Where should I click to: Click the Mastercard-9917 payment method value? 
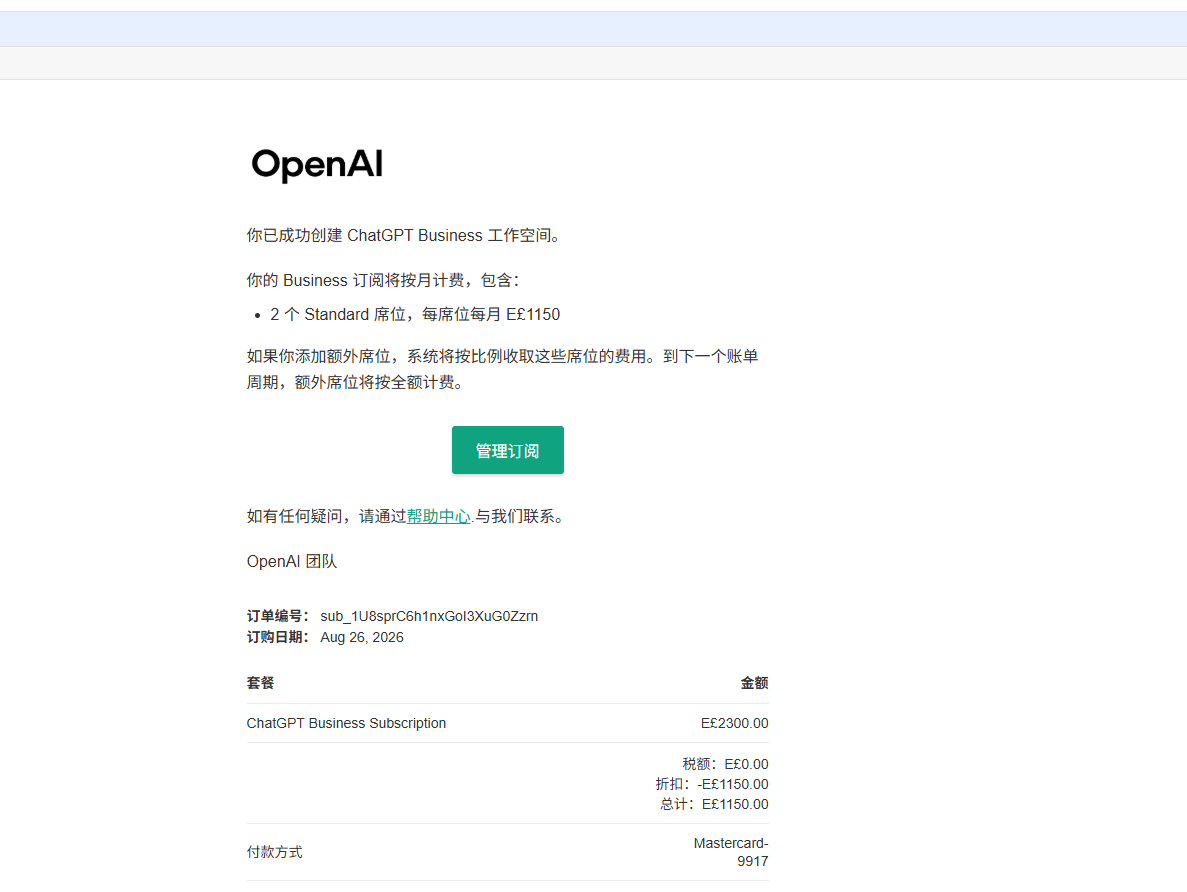731,852
